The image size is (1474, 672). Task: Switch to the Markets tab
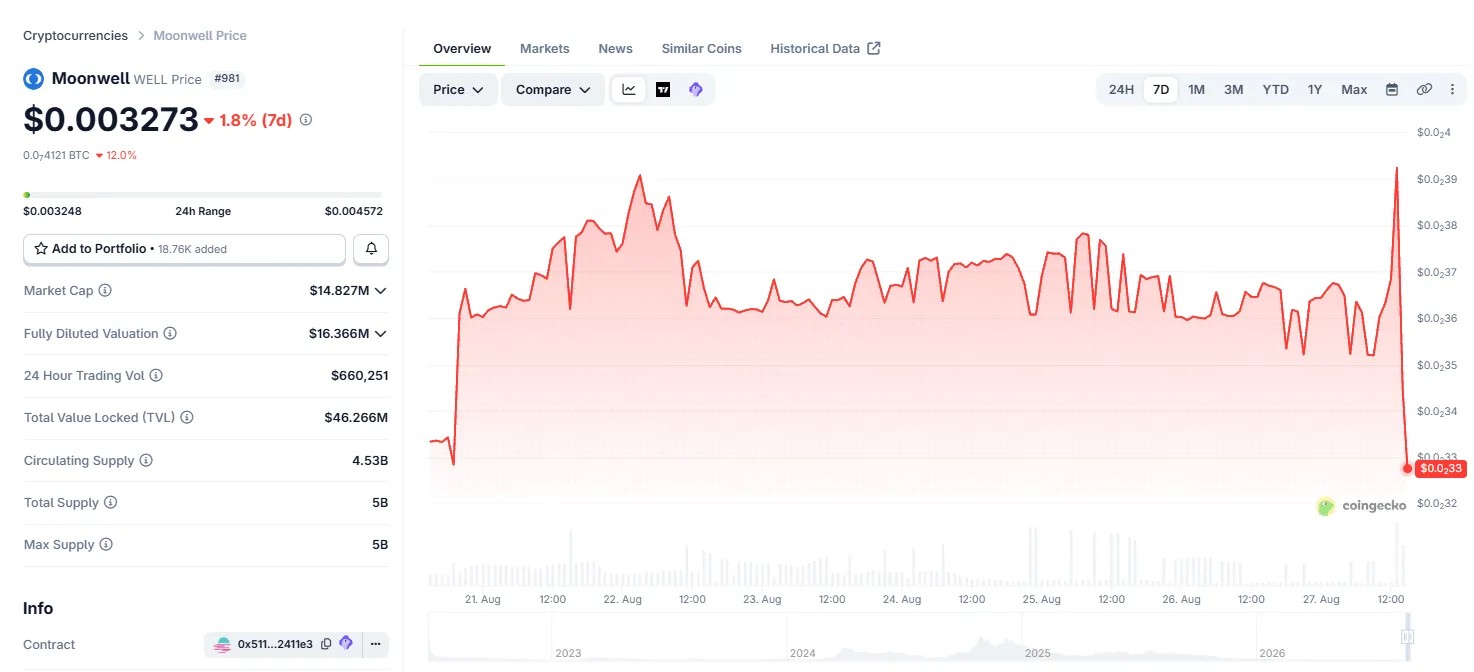point(544,48)
